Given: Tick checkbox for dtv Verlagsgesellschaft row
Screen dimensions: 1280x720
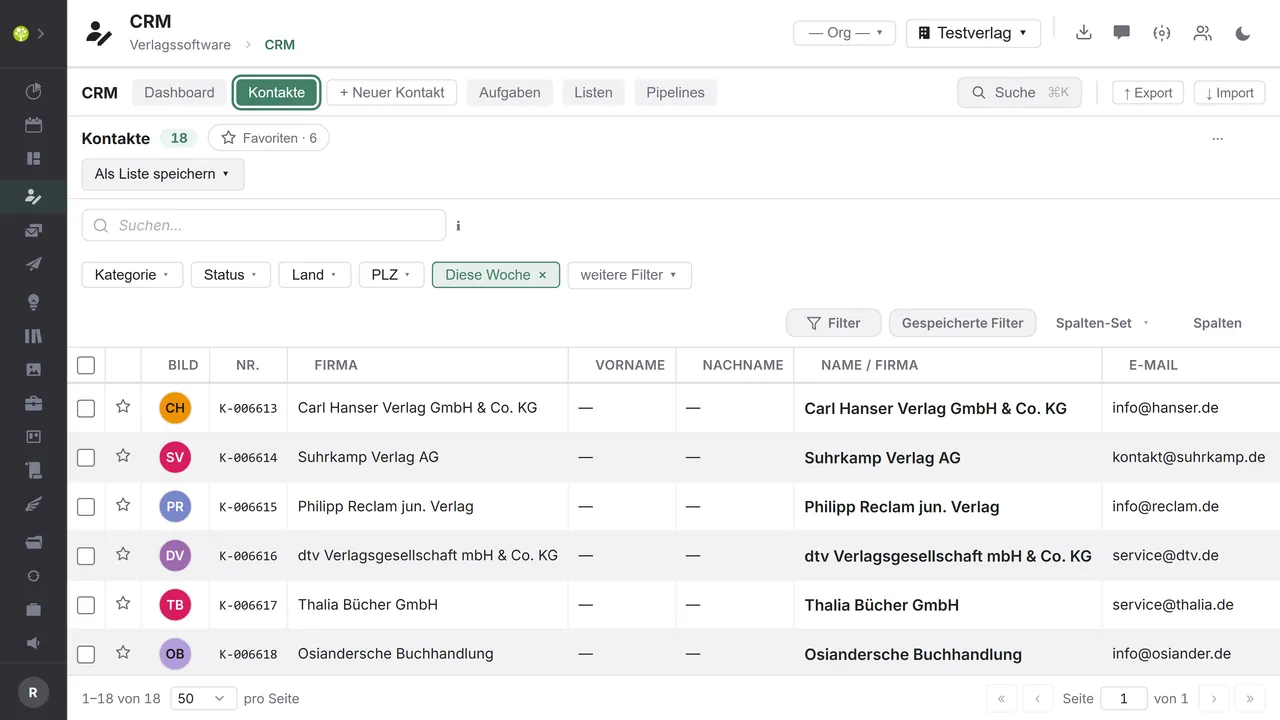Looking at the screenshot, I should [86, 555].
